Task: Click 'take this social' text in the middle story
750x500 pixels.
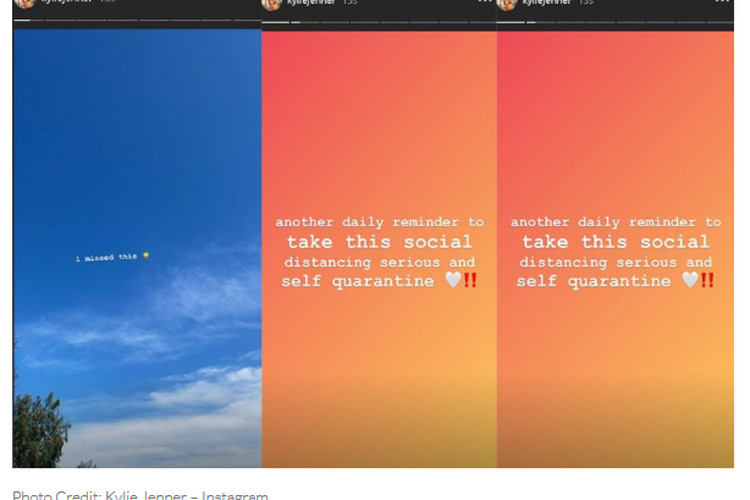Action: pyautogui.click(x=379, y=242)
